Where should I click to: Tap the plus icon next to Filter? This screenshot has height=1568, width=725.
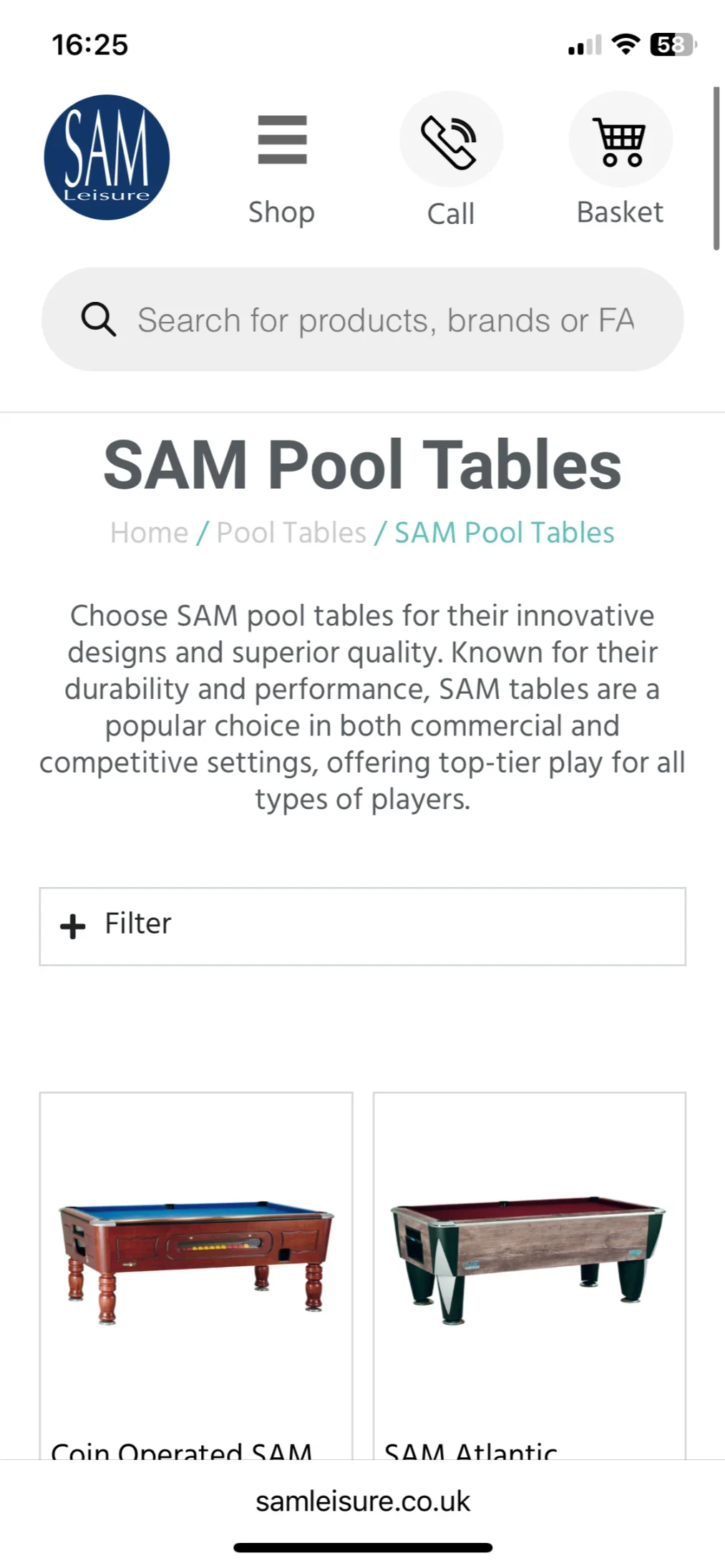click(x=72, y=925)
